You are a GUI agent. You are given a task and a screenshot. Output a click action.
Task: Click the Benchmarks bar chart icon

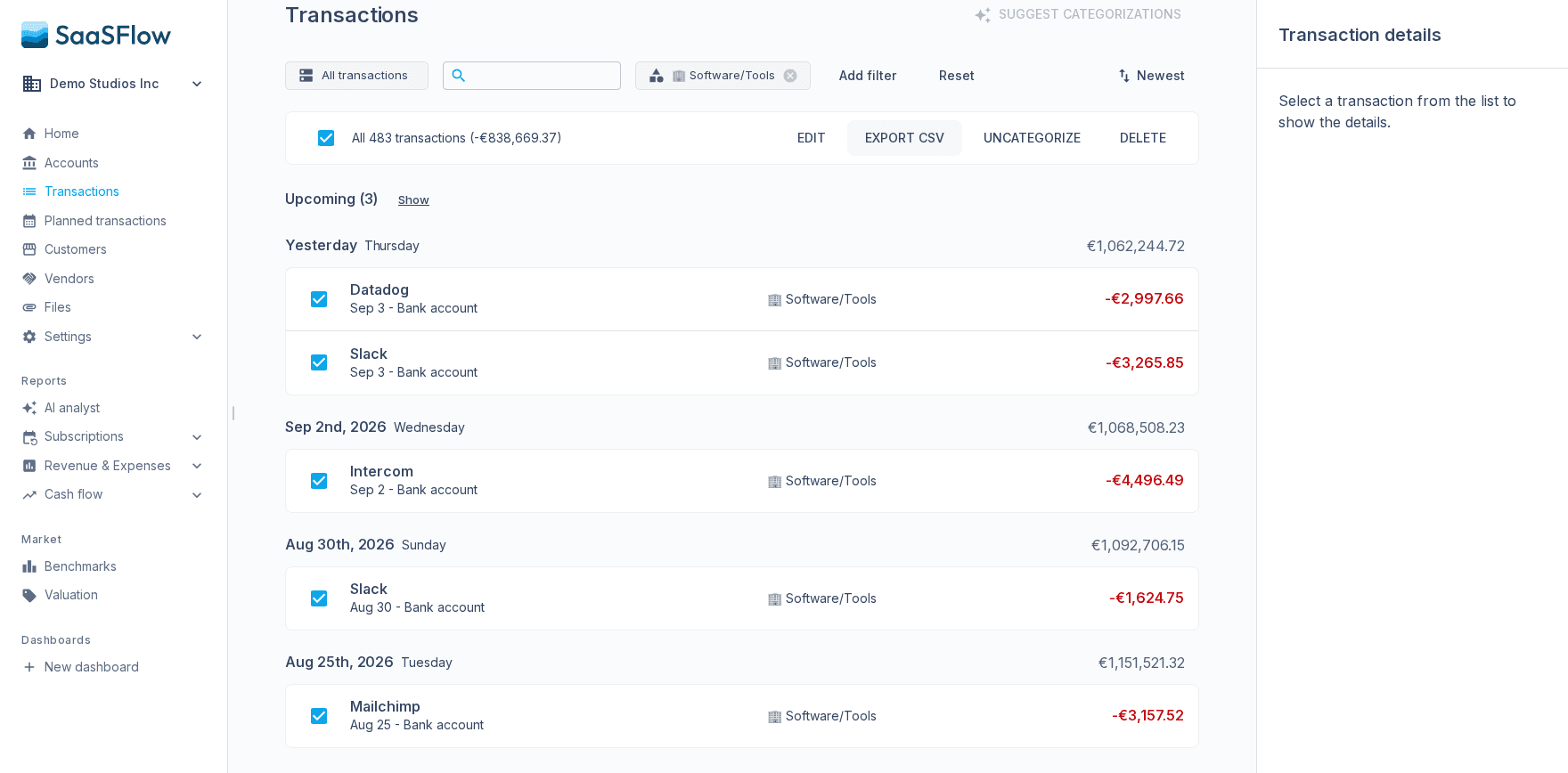[x=29, y=566]
